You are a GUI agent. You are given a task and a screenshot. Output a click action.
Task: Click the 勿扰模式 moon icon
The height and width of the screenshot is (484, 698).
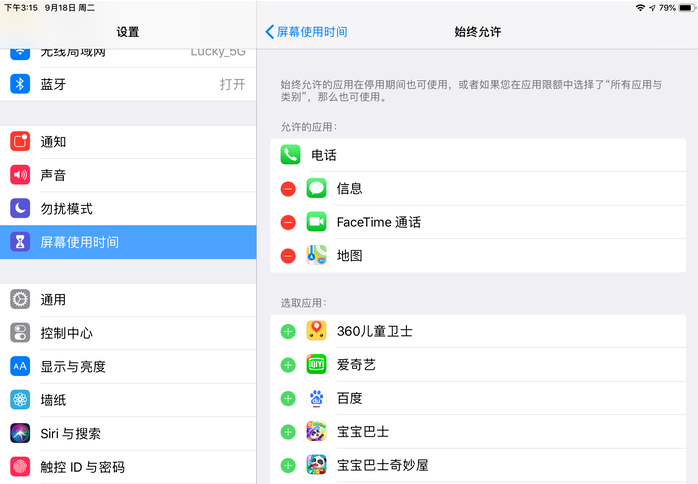pyautogui.click(x=20, y=209)
